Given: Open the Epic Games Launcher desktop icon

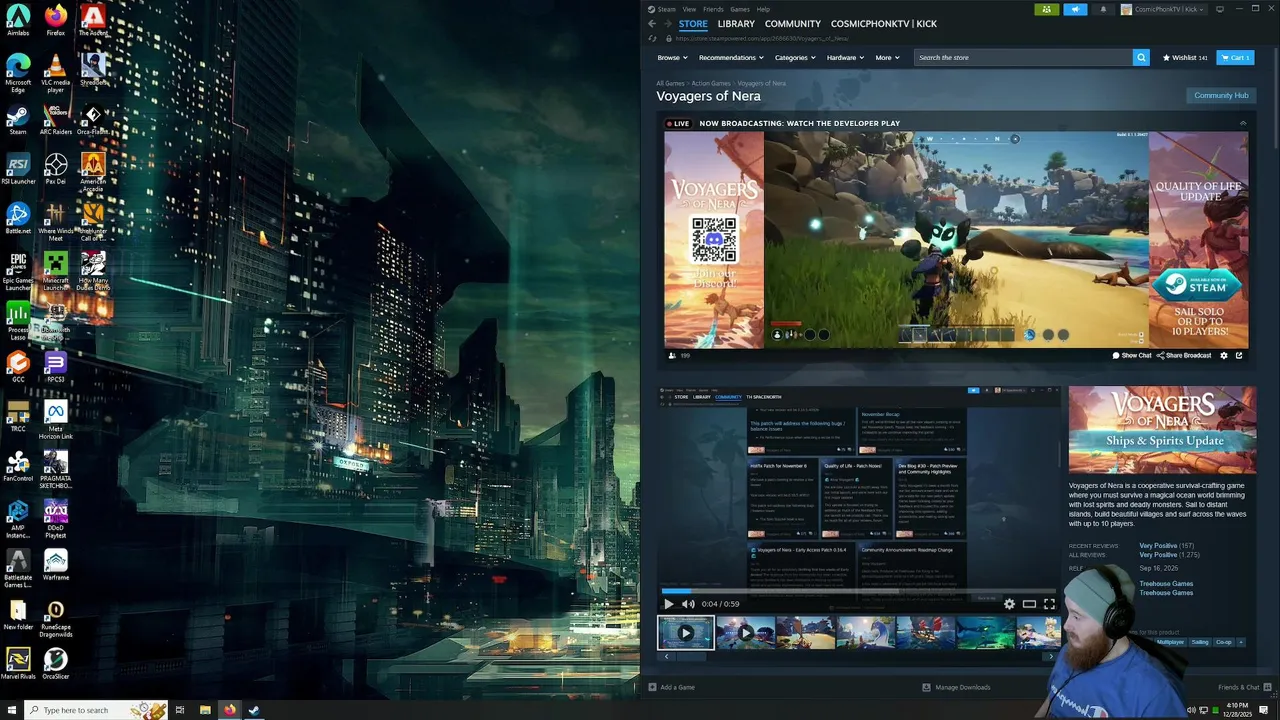Looking at the screenshot, I should [18, 270].
